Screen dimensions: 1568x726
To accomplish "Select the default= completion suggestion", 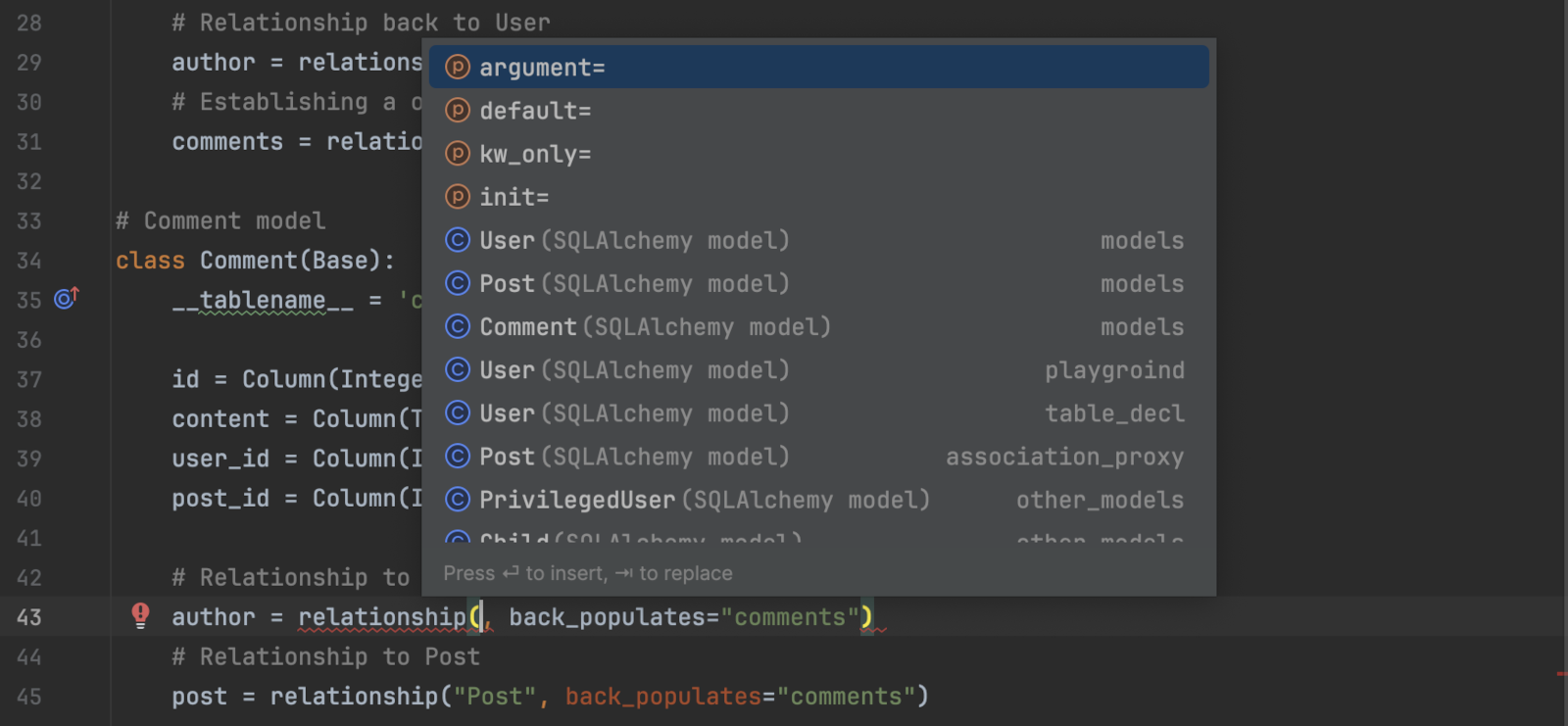I will pyautogui.click(x=535, y=111).
